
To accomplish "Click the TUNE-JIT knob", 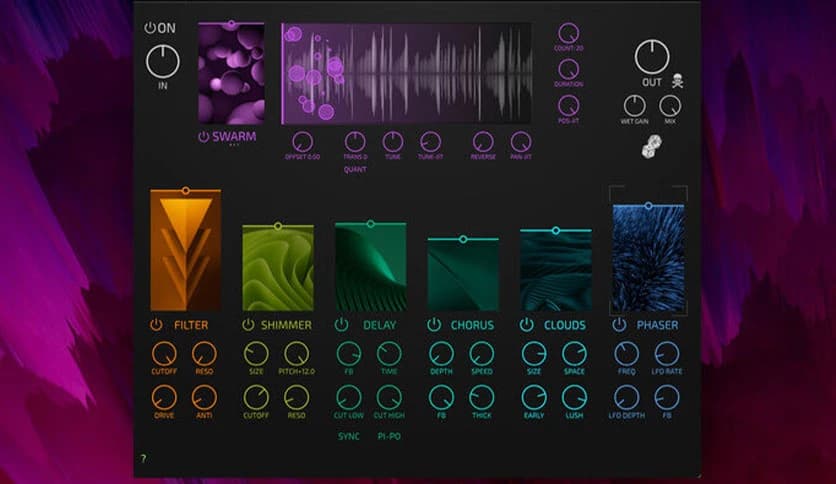I will click(430, 142).
